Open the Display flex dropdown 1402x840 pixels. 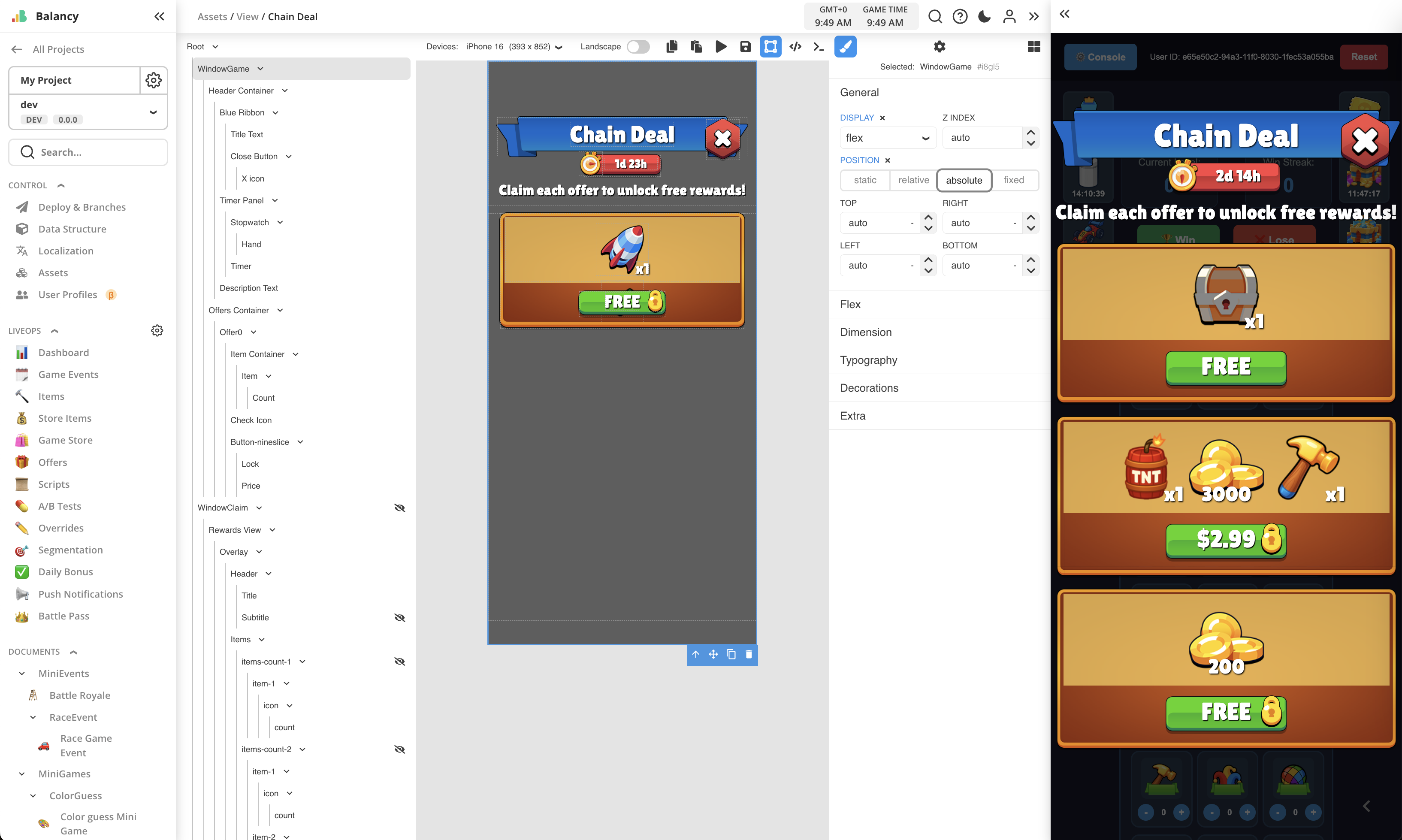[888, 138]
